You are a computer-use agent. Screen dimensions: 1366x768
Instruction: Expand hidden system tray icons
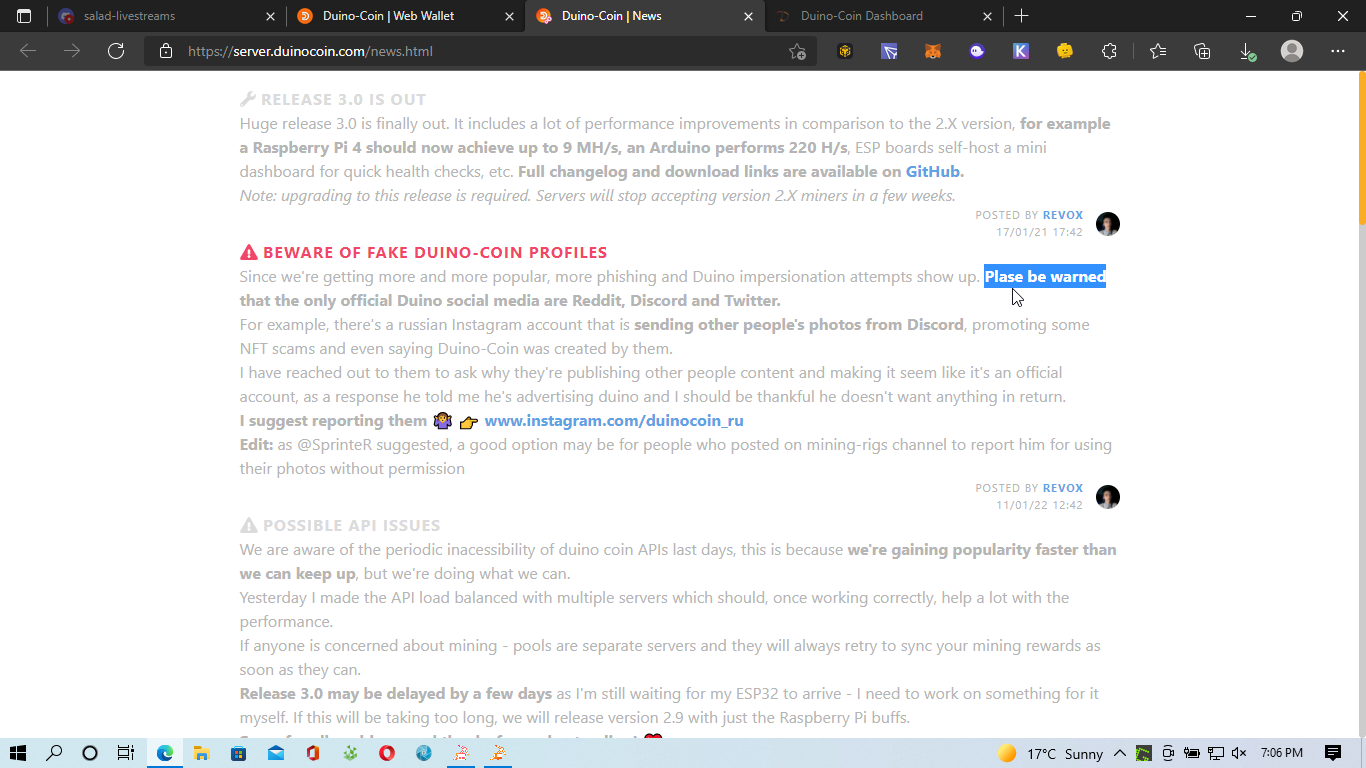point(1121,753)
